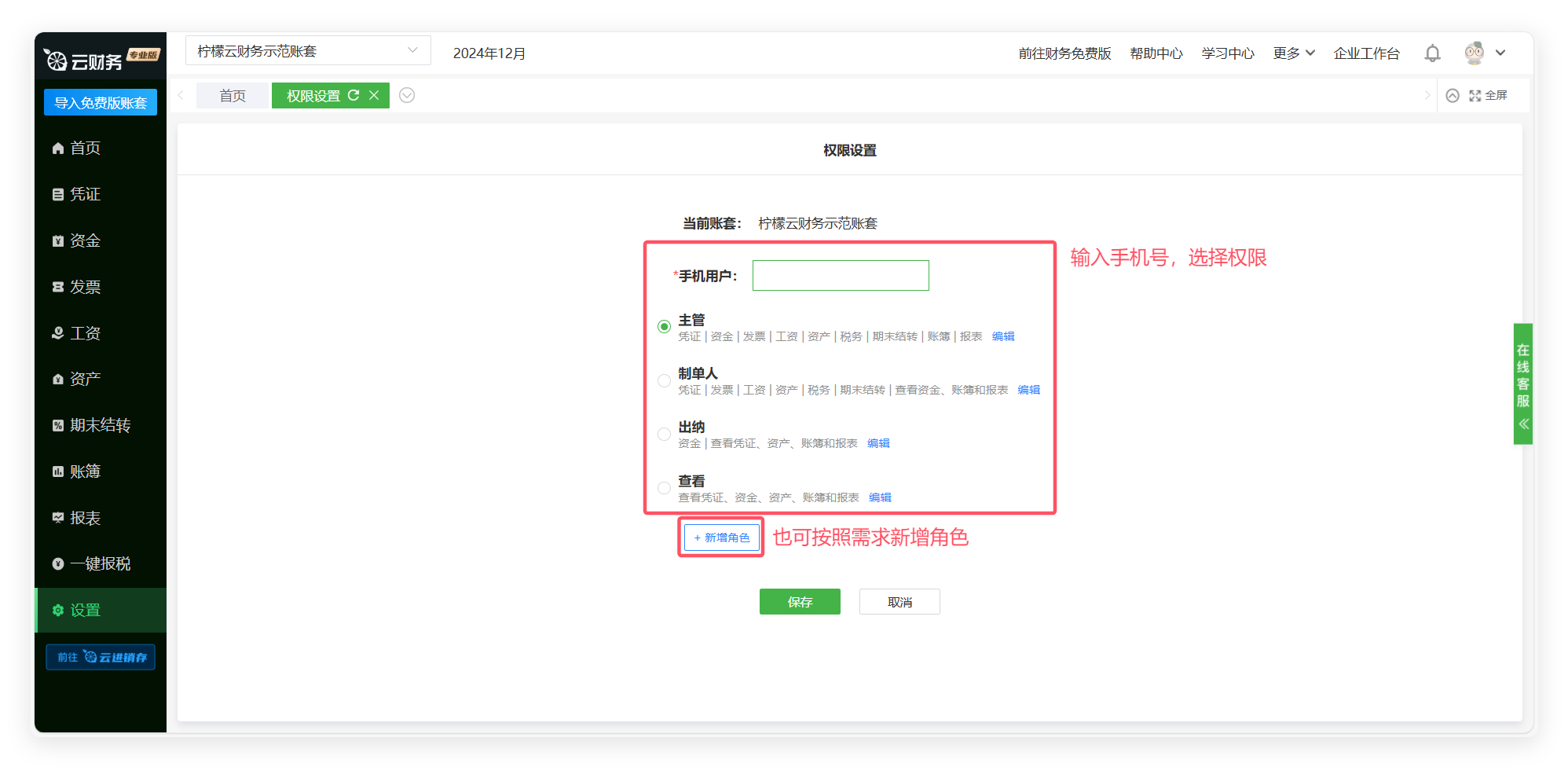Go to 一键报税 in sidebar
Image resolution: width=1568 pixels, height=767 pixels.
pos(100,563)
